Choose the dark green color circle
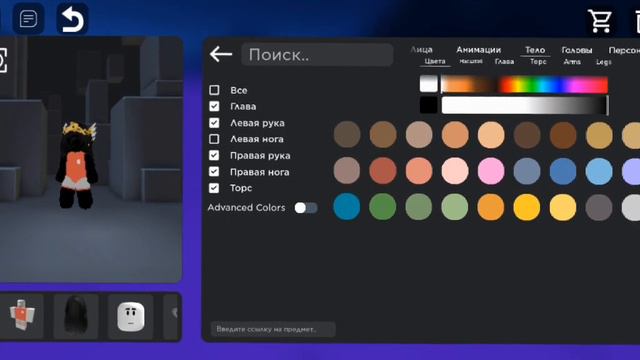 point(383,207)
